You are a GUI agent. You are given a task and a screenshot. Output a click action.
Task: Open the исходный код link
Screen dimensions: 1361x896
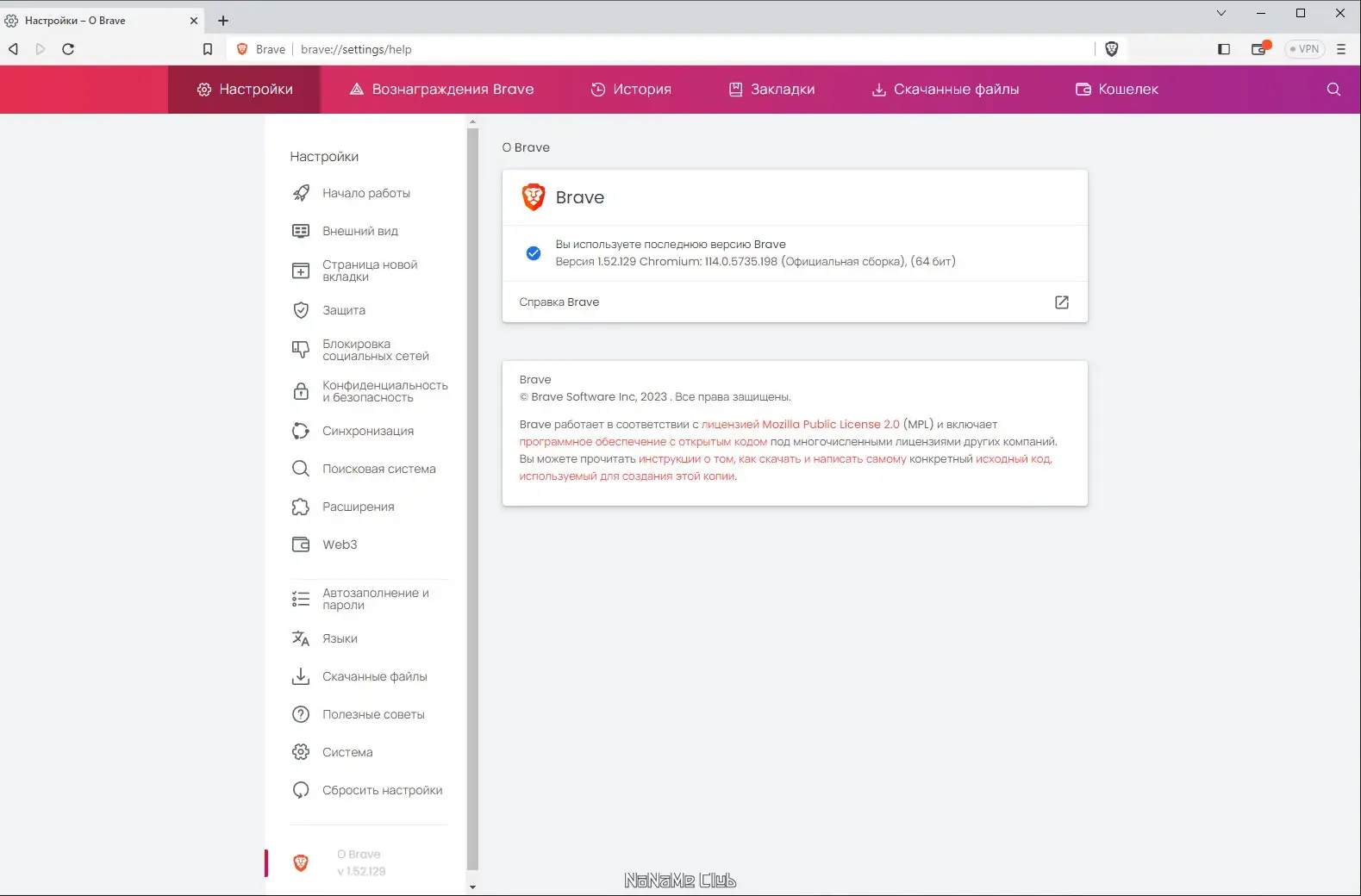pos(1014,459)
